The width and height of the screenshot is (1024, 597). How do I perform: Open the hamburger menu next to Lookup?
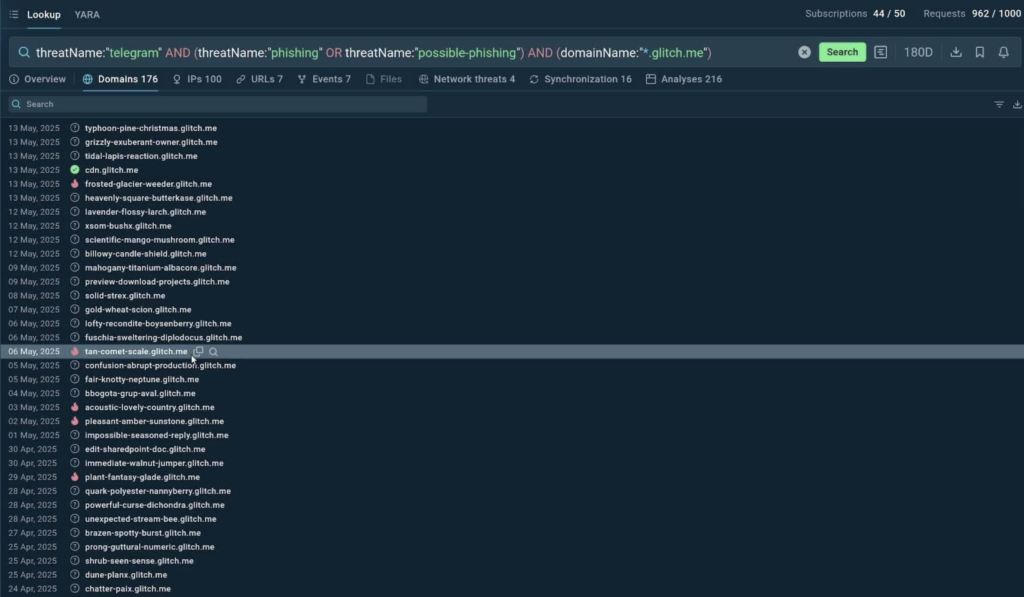click(x=13, y=15)
